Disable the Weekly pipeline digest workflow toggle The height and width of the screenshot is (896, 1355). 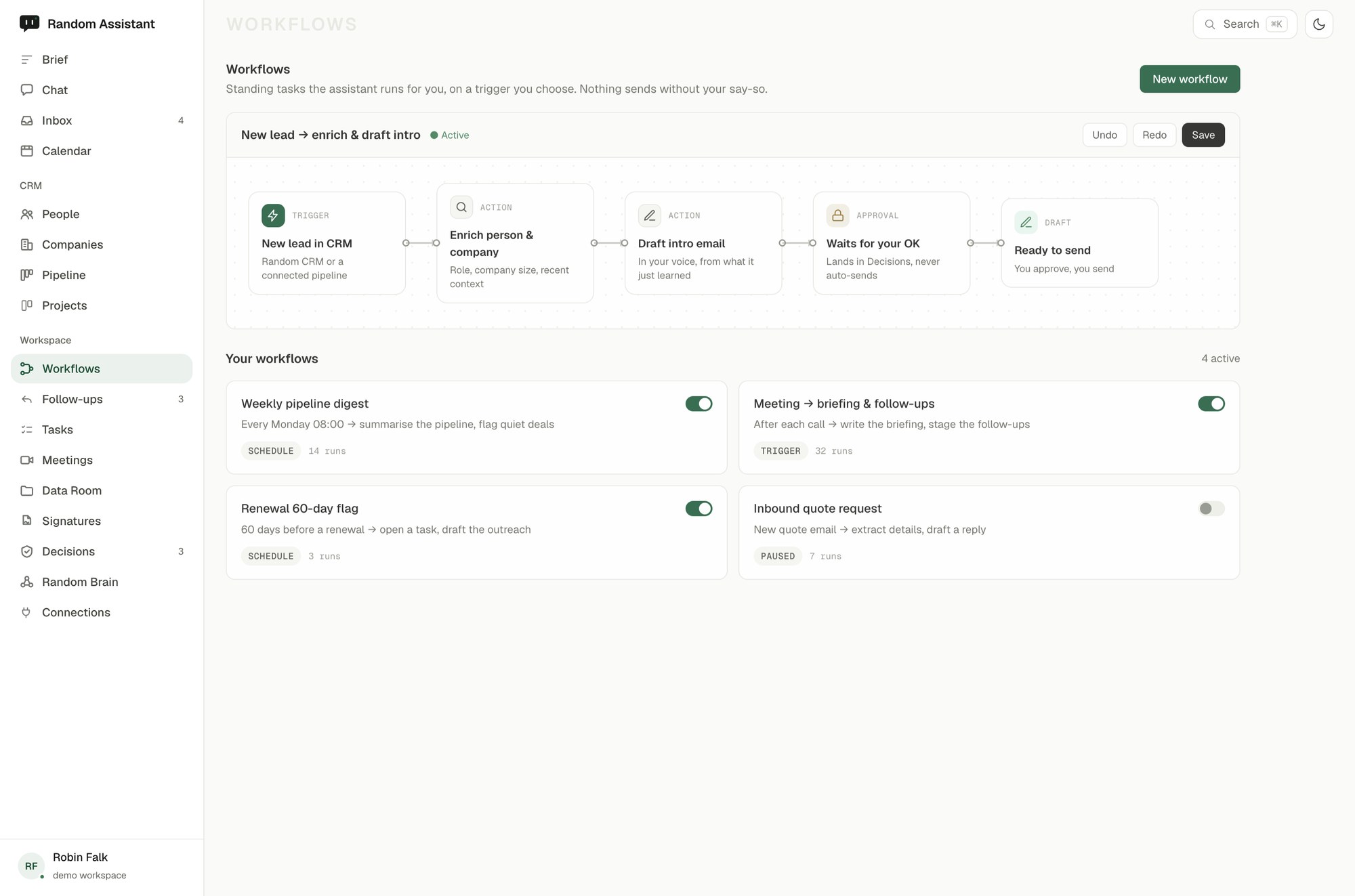[699, 404]
